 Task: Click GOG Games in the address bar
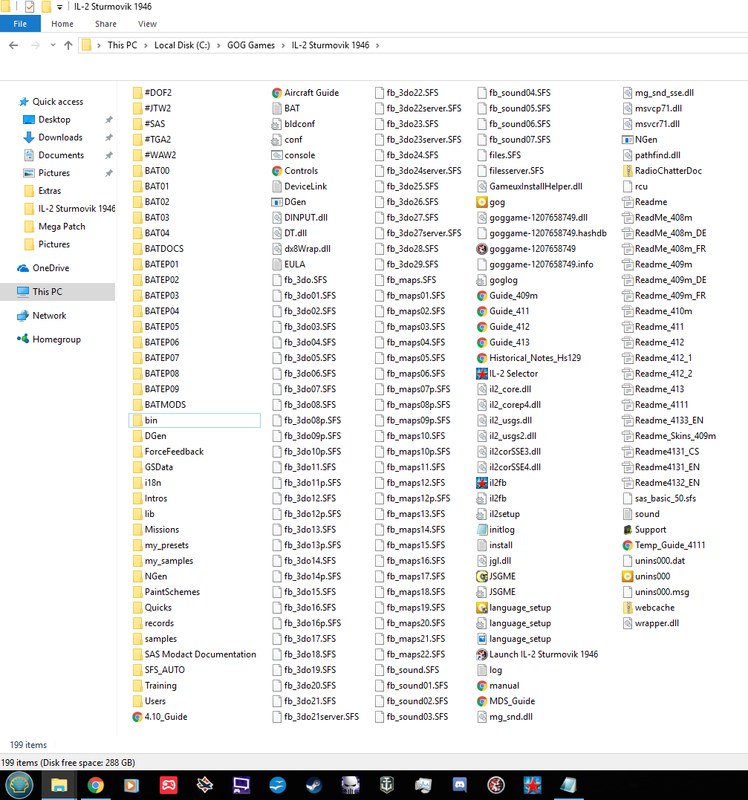pos(251,45)
